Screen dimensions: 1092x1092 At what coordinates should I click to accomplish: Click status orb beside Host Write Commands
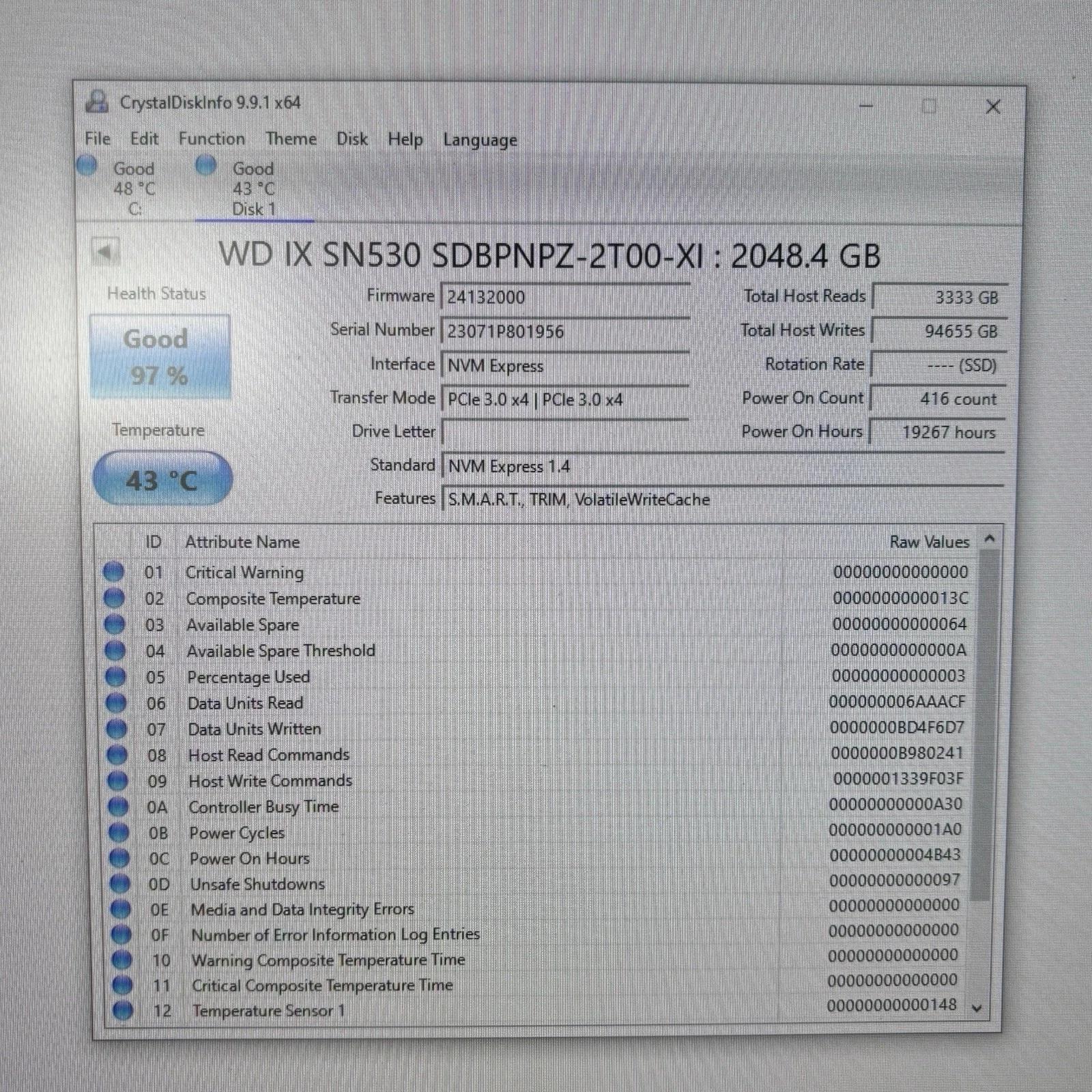pos(117,781)
